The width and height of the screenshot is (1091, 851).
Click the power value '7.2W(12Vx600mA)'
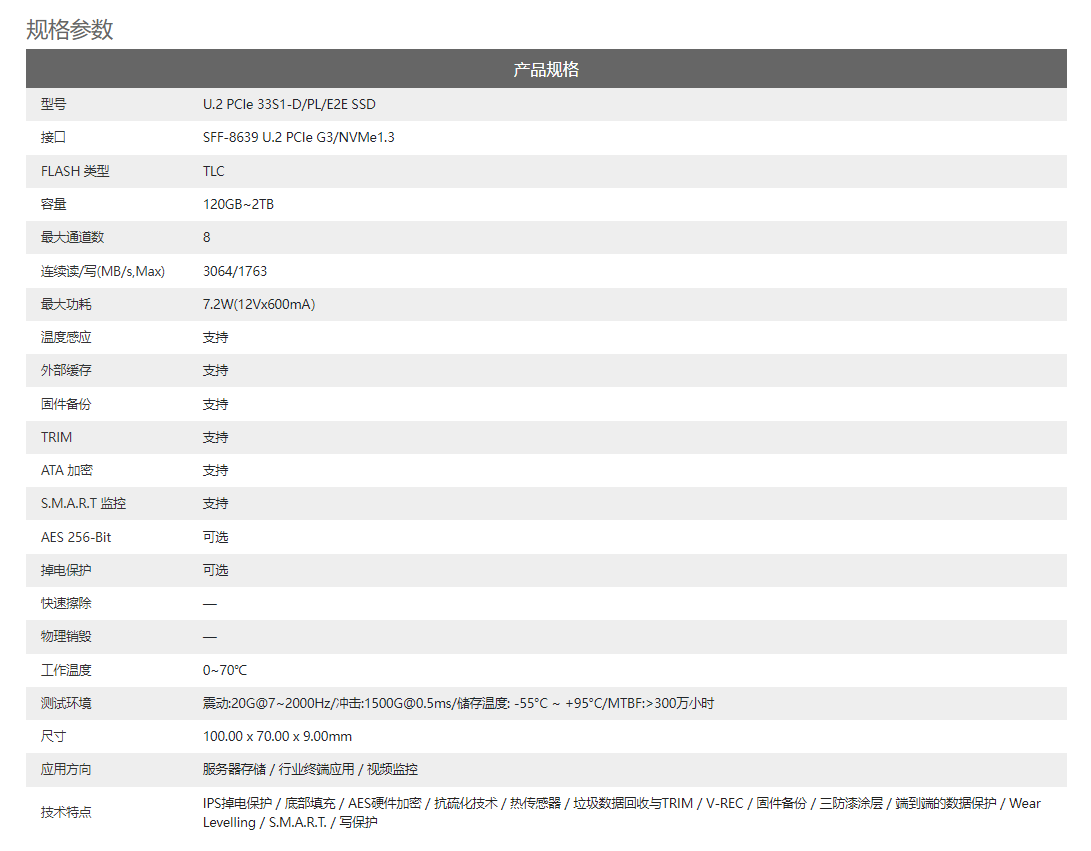[259, 304]
